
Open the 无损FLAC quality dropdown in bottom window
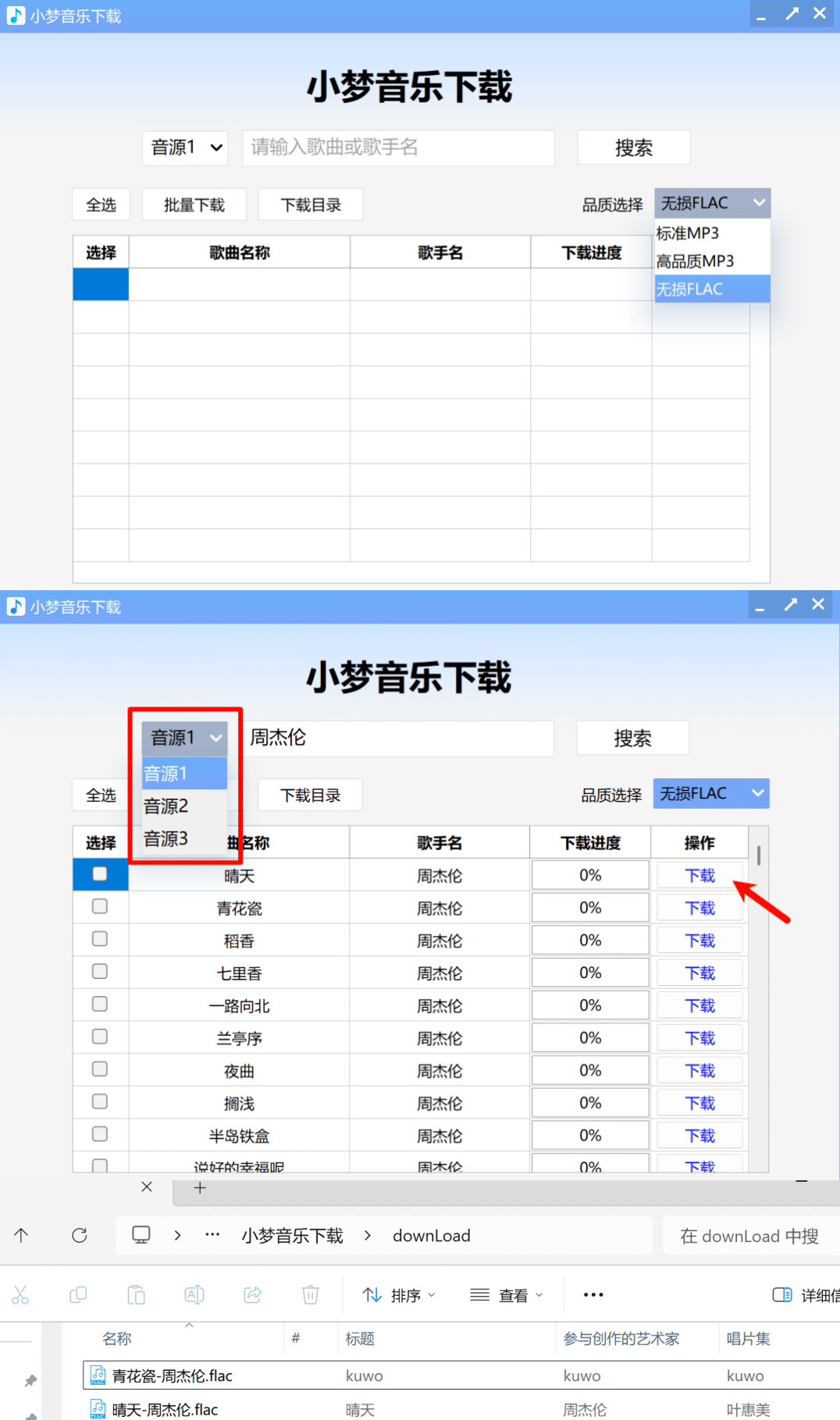711,793
